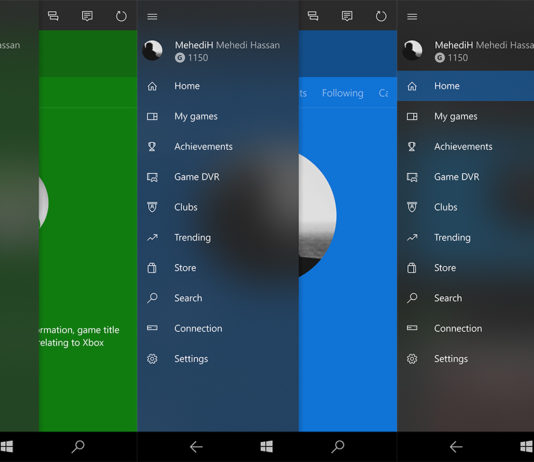Tap search button below green screen

tap(78, 446)
